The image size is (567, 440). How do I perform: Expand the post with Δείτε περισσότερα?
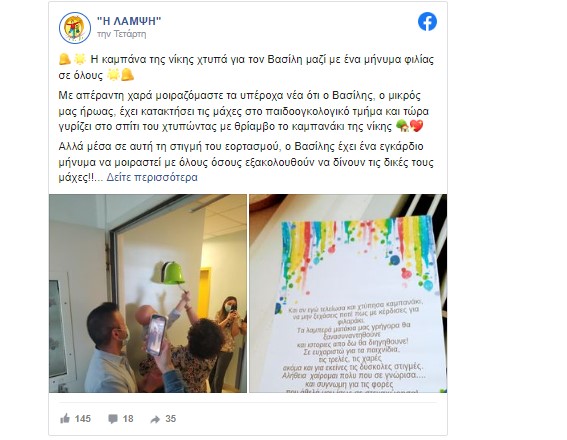[x=152, y=178]
